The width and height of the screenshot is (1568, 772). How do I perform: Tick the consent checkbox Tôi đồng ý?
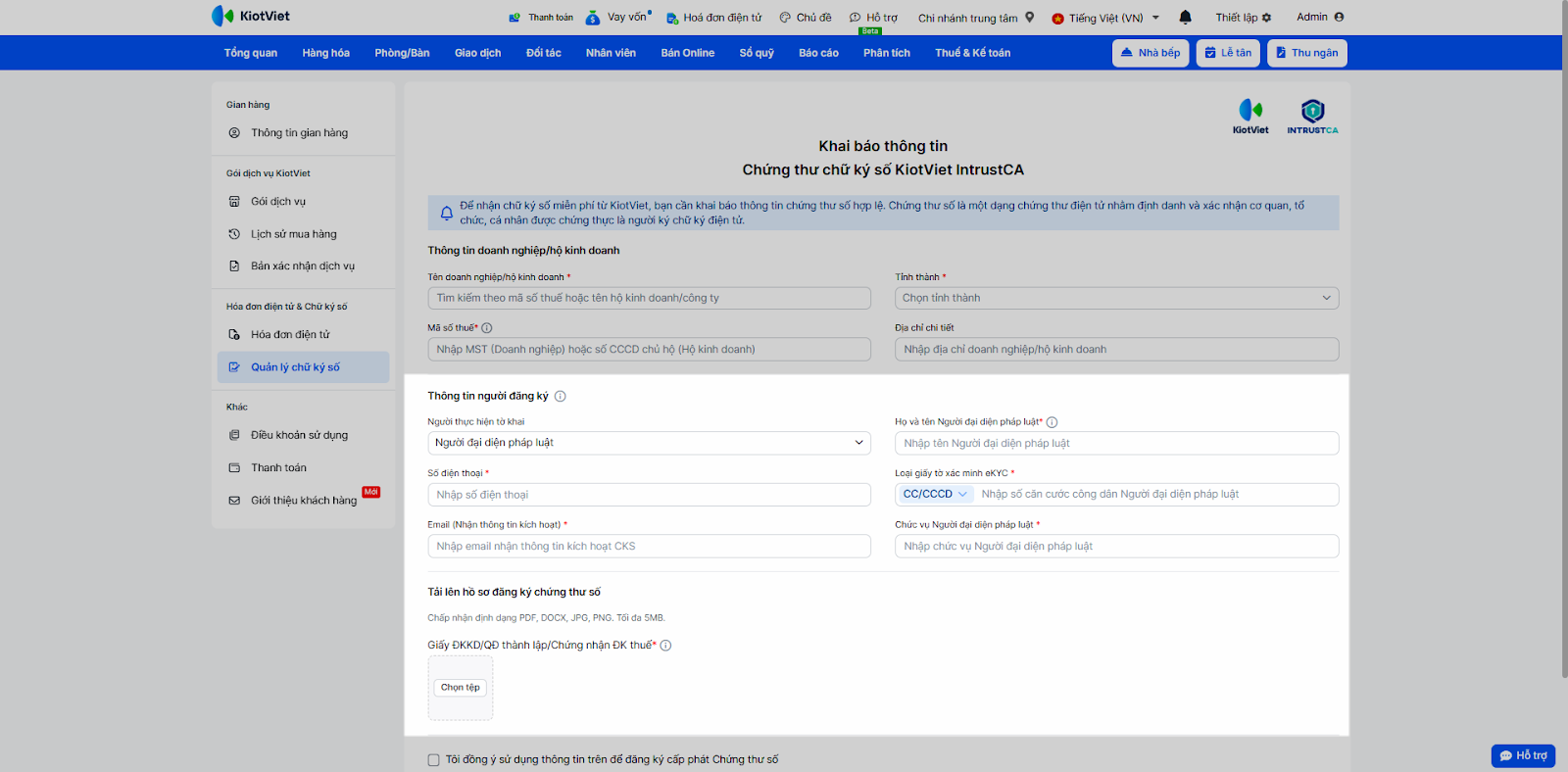(x=433, y=760)
